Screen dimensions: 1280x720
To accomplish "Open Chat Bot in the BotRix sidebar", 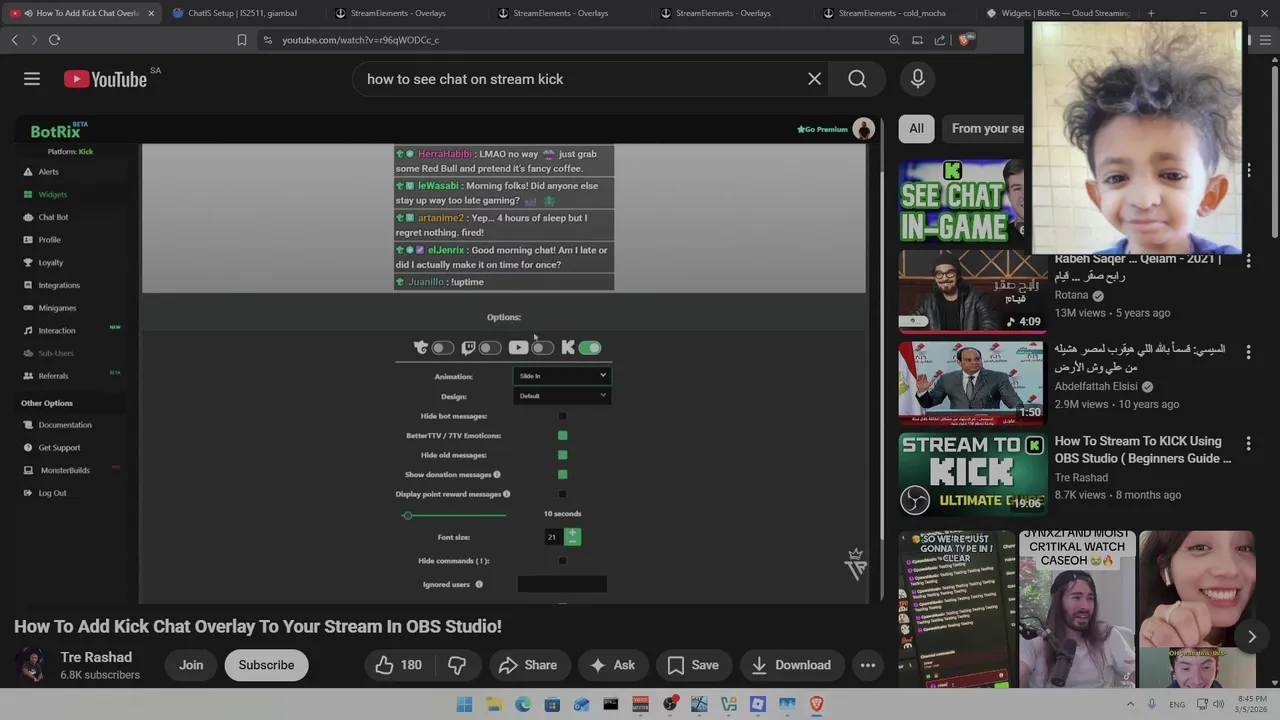I will point(53,217).
